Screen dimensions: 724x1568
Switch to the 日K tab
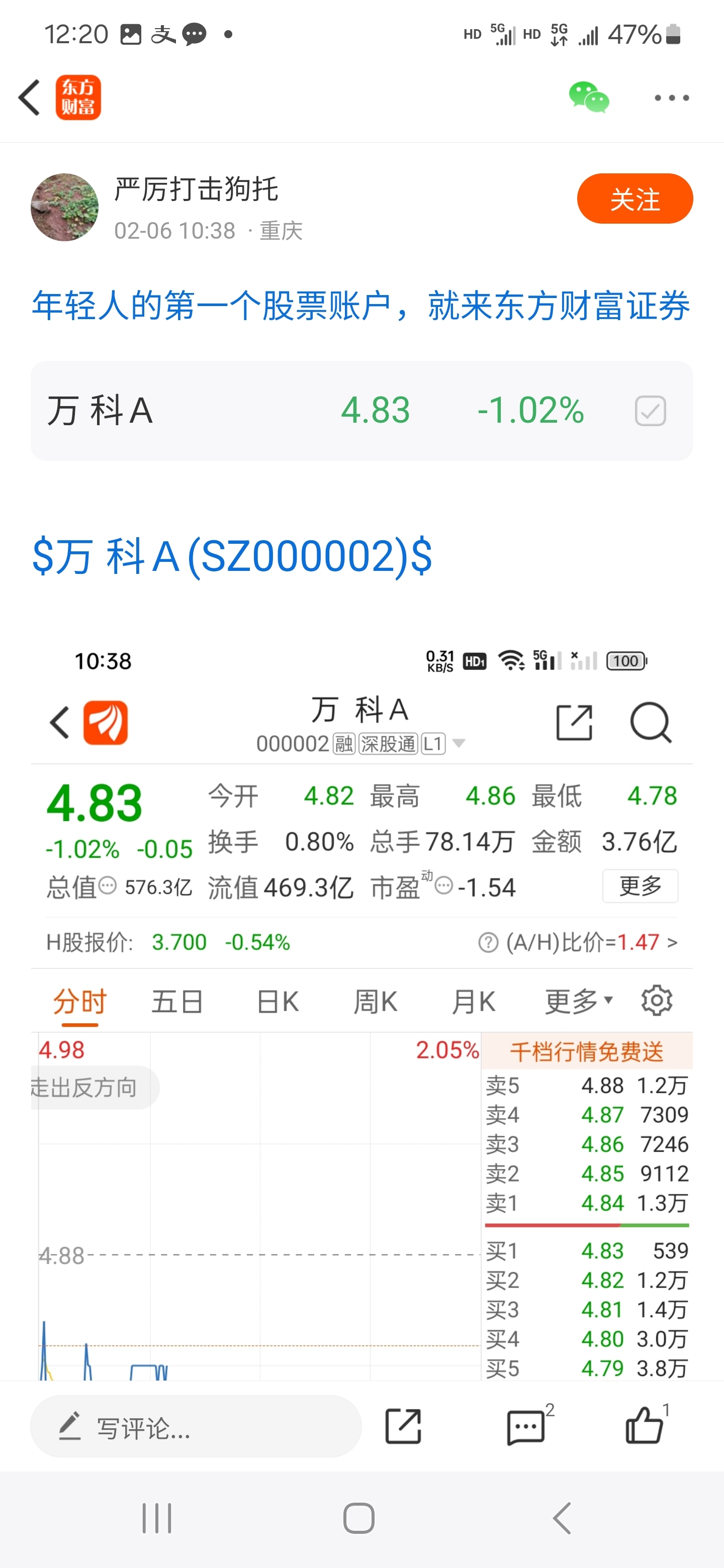[278, 1001]
